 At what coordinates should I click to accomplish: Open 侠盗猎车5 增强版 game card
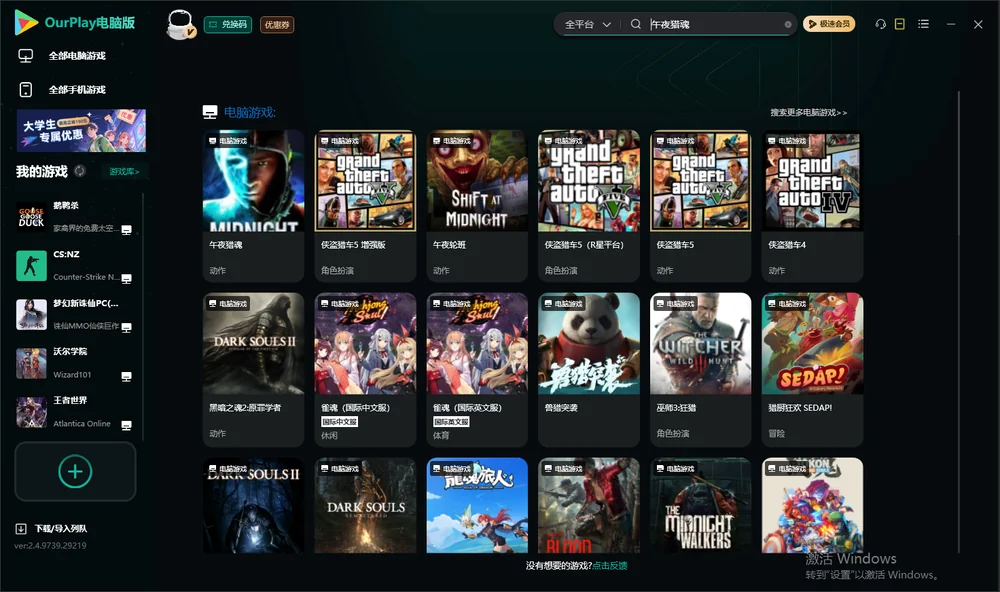pos(365,205)
